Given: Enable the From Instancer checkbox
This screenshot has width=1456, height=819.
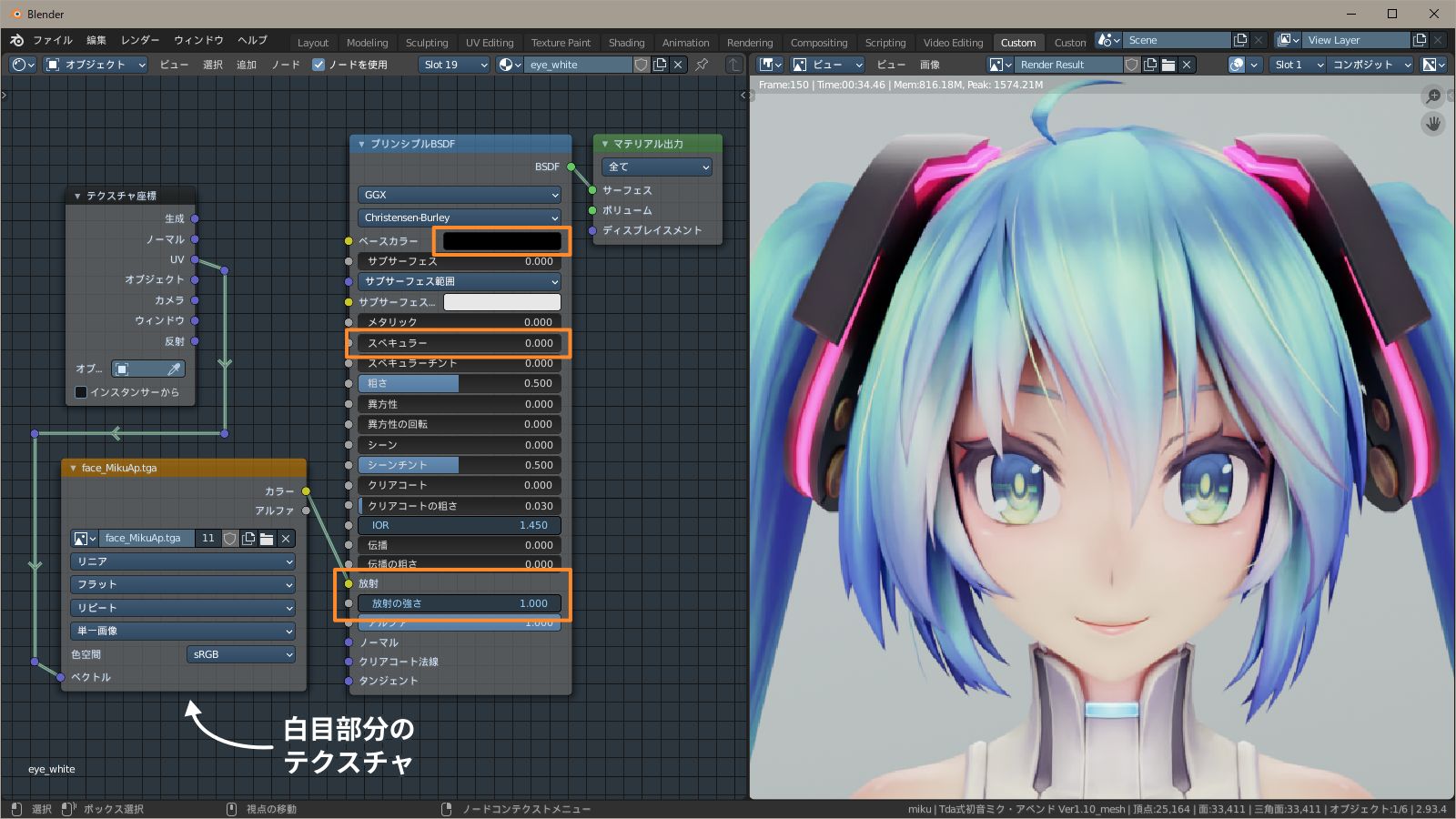Looking at the screenshot, I should click(x=81, y=392).
